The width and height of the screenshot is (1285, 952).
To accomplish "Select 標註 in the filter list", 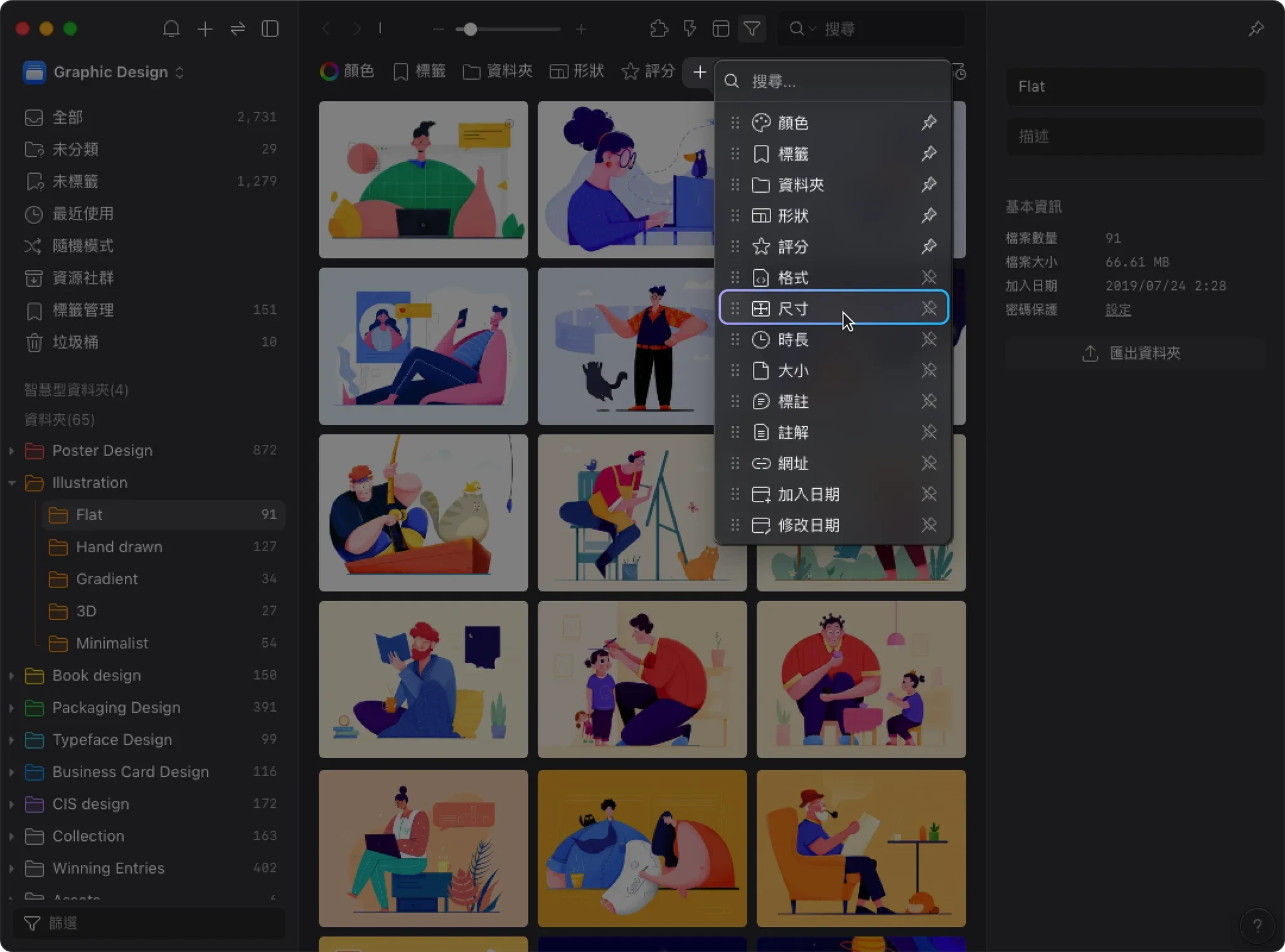I will coord(833,401).
